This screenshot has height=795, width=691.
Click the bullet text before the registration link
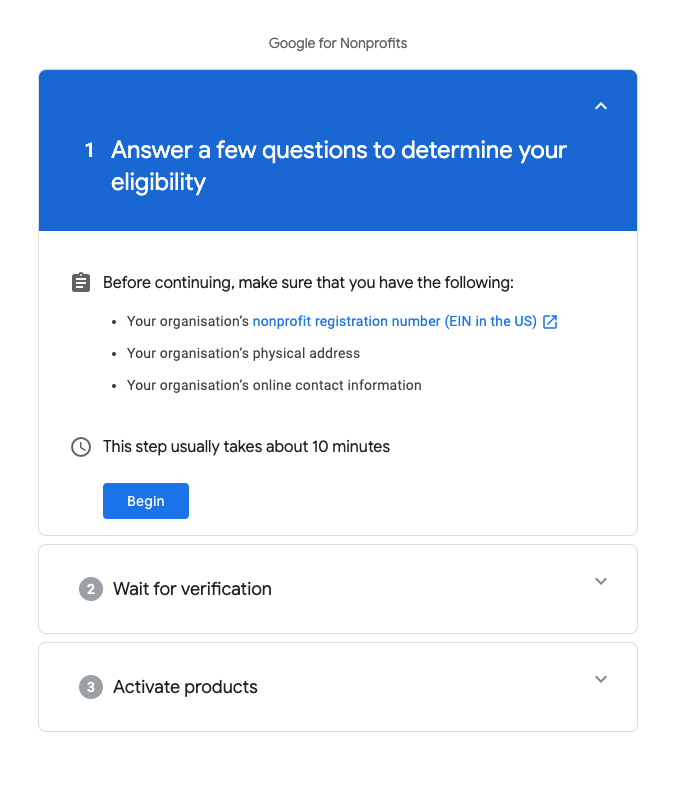(x=188, y=322)
